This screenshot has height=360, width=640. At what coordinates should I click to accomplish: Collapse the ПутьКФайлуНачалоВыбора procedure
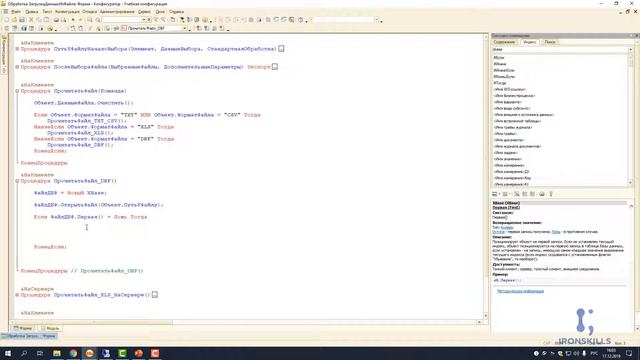coord(17,49)
